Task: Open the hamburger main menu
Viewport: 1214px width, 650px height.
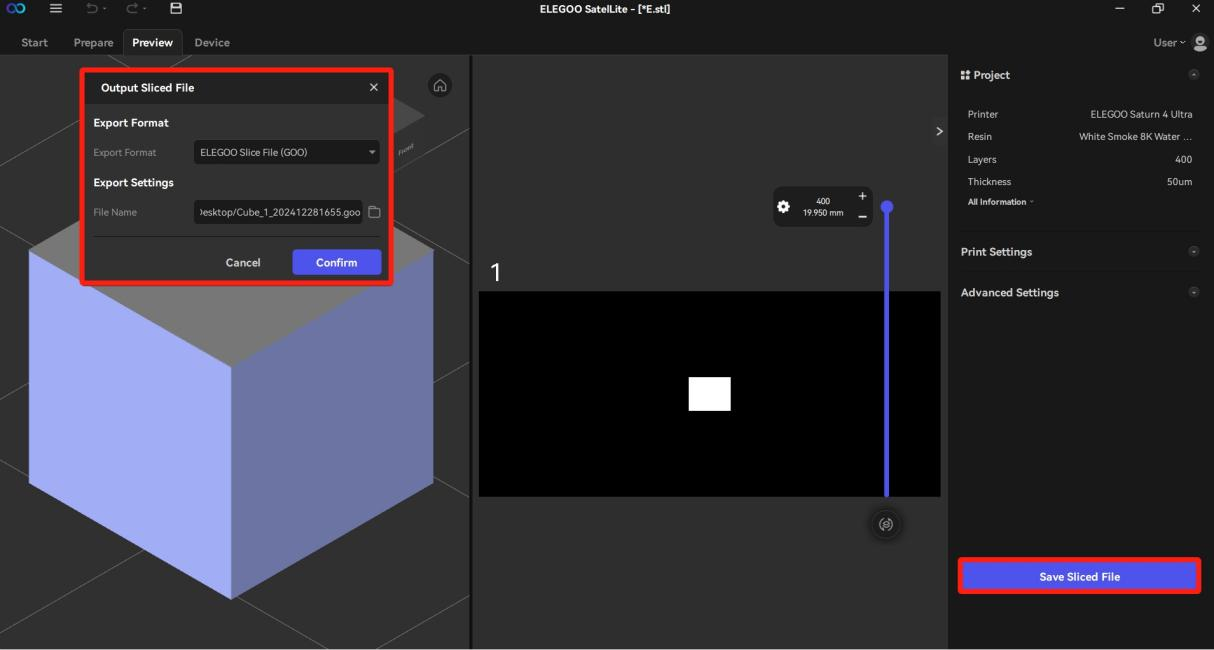Action: 57,10
